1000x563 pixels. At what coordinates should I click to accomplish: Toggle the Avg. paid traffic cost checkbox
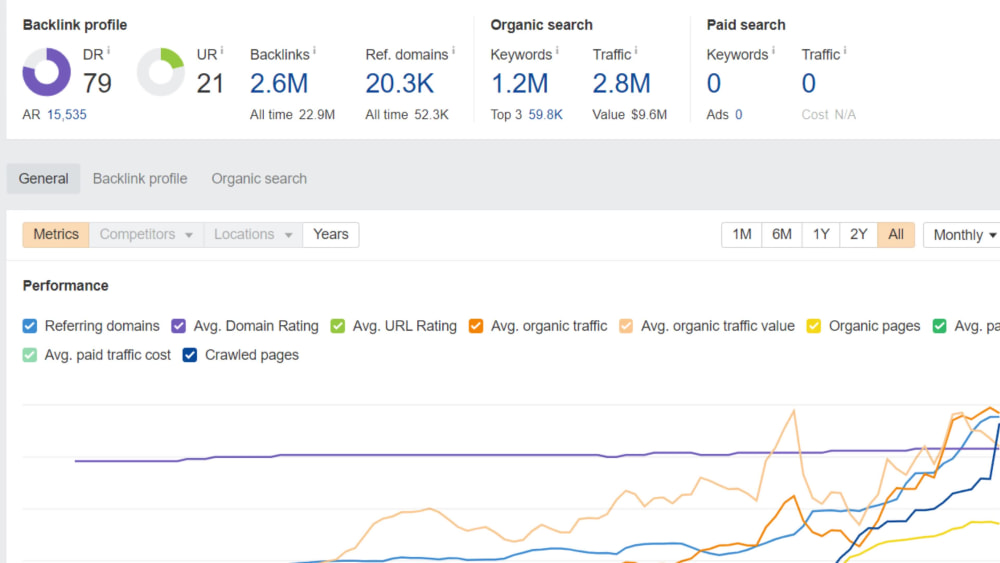(x=29, y=355)
